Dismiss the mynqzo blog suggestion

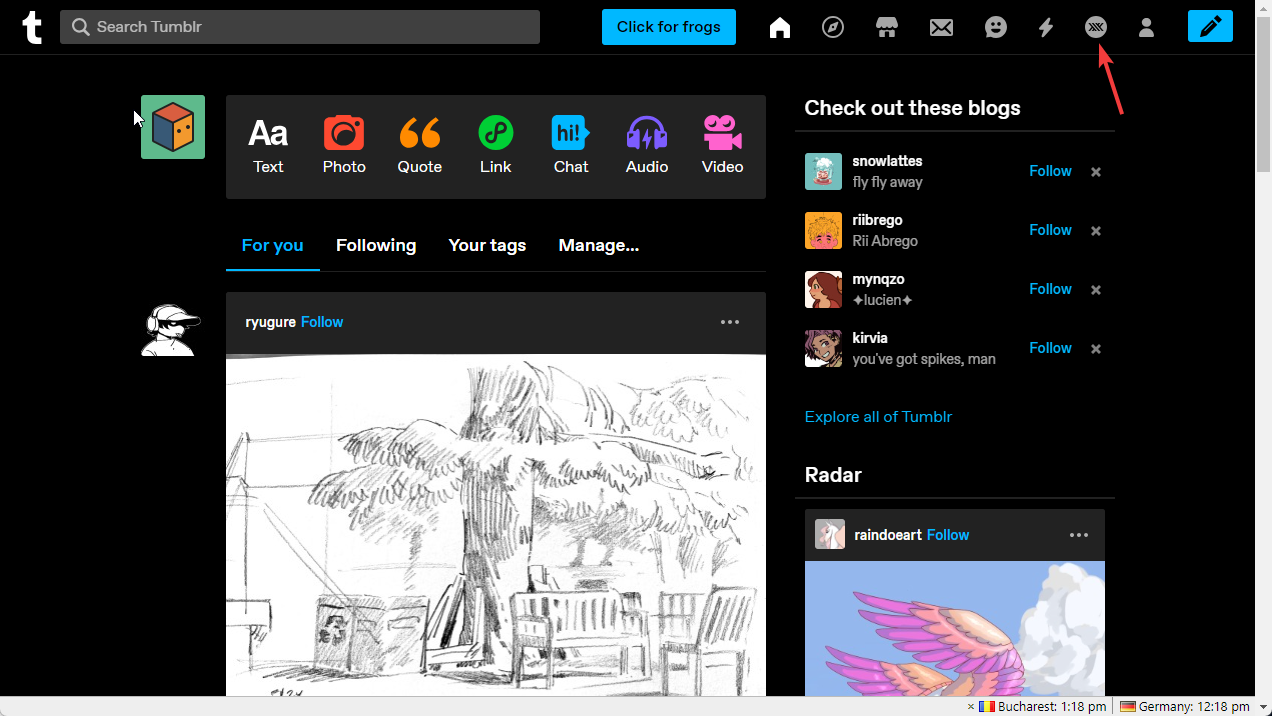[1096, 290]
